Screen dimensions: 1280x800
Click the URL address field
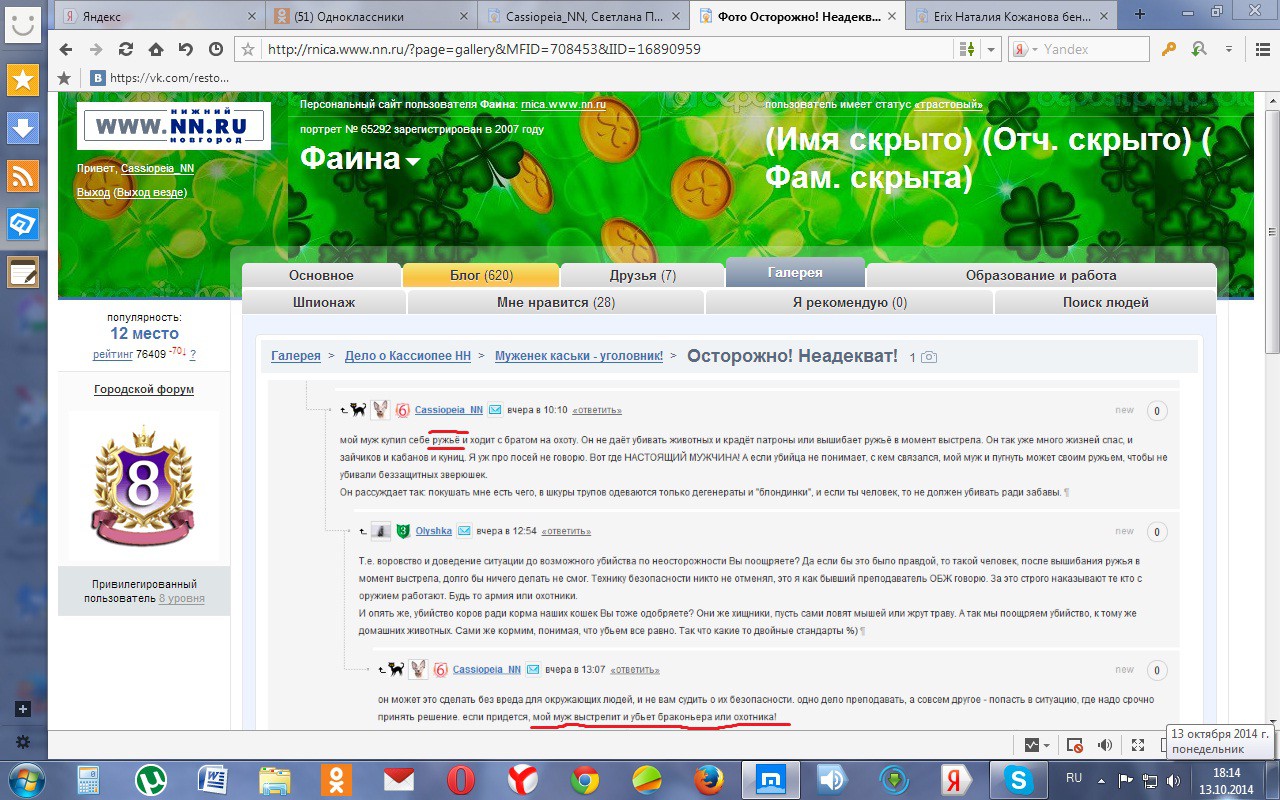tap(608, 49)
